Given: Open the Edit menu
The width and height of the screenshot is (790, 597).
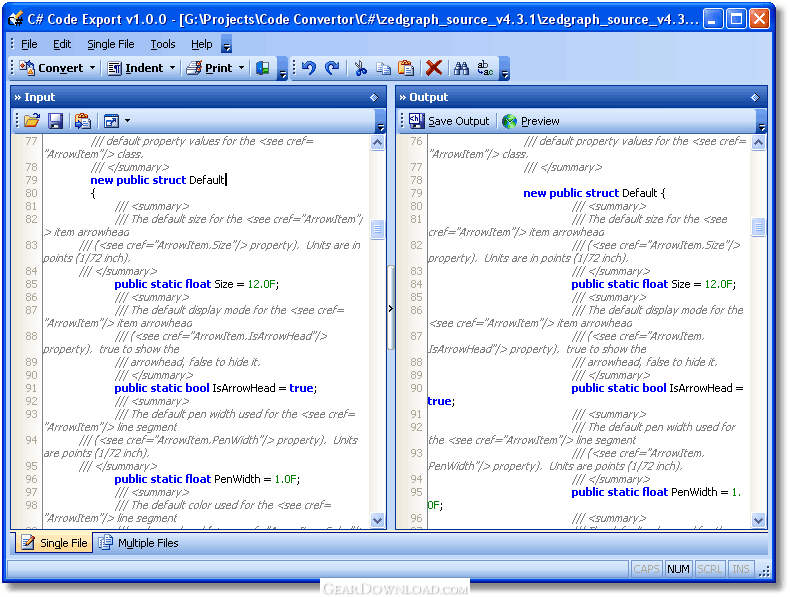Looking at the screenshot, I should click(x=62, y=44).
